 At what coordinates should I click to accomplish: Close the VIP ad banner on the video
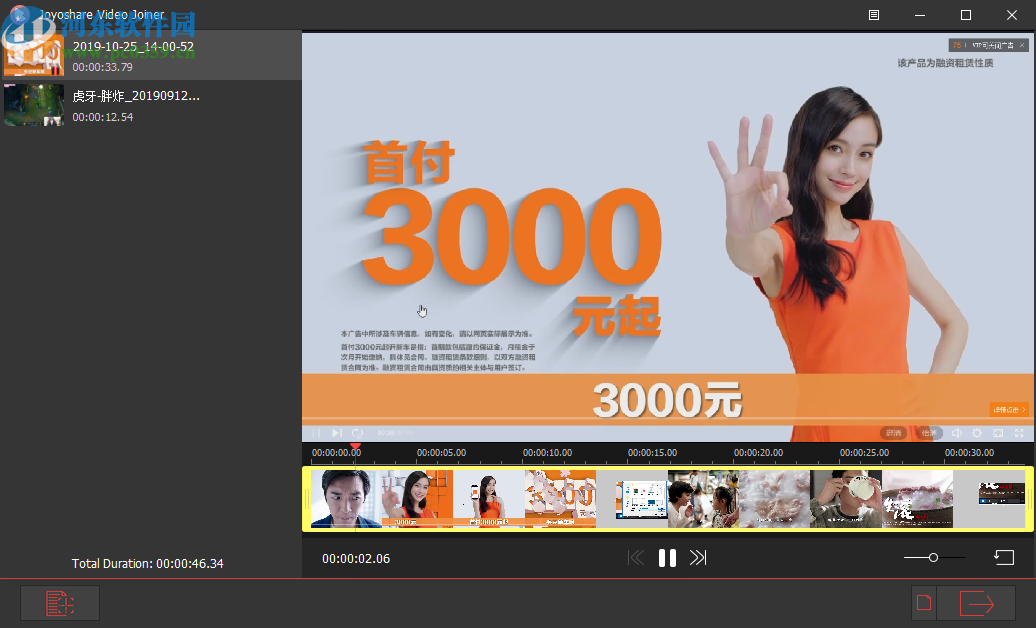point(1022,44)
